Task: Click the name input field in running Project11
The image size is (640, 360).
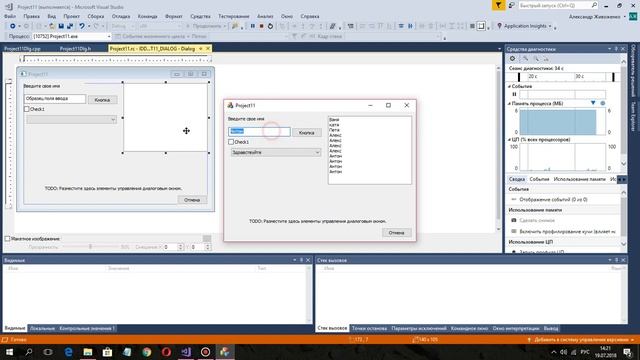Action: tap(260, 131)
